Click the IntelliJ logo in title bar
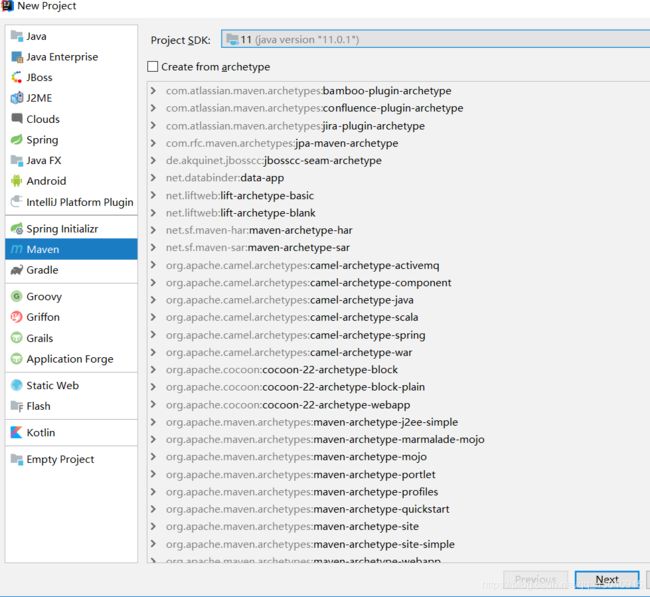 click(7, 6)
